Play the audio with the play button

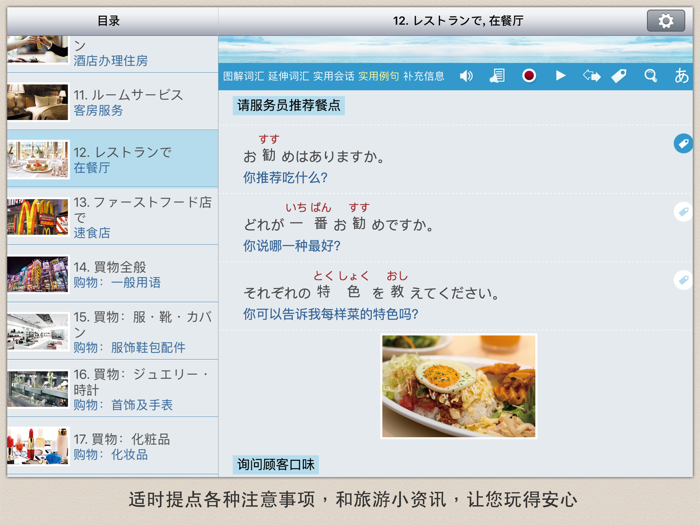point(560,76)
